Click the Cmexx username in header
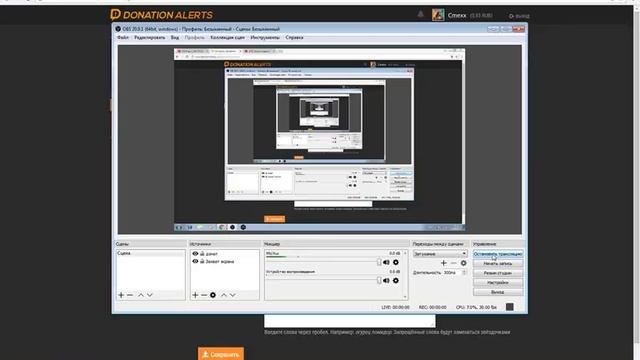 pyautogui.click(x=457, y=16)
